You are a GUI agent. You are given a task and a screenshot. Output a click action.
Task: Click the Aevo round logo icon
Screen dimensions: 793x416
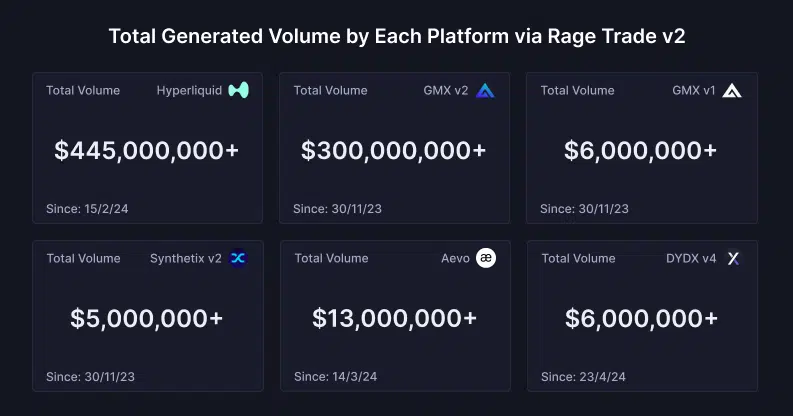click(485, 258)
